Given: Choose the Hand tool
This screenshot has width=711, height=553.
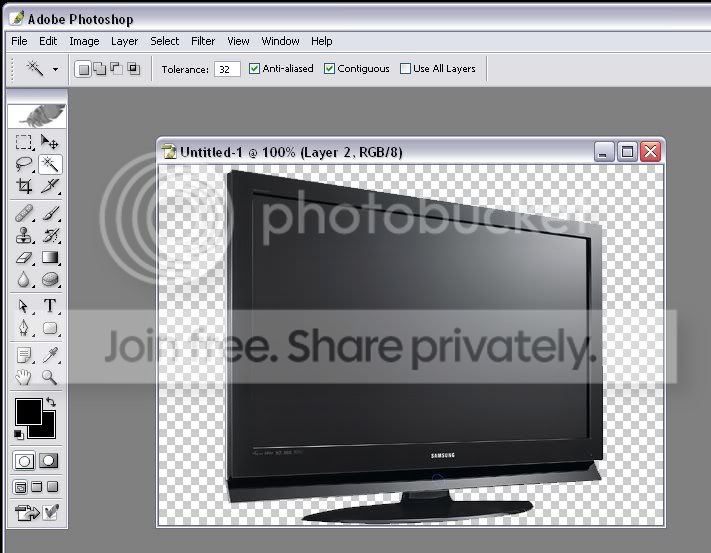Looking at the screenshot, I should [24, 377].
